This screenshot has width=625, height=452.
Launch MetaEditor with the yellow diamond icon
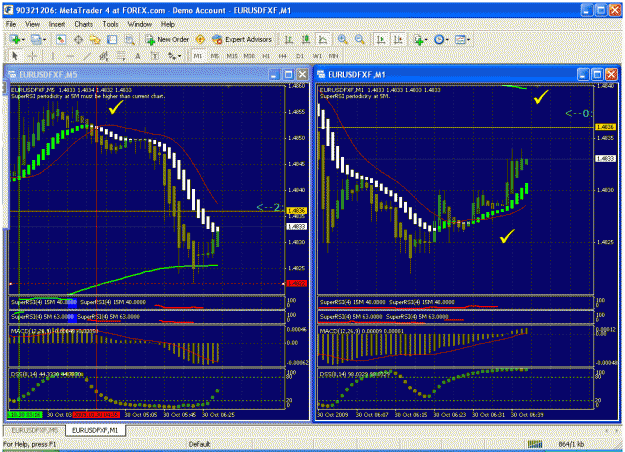tap(200, 39)
